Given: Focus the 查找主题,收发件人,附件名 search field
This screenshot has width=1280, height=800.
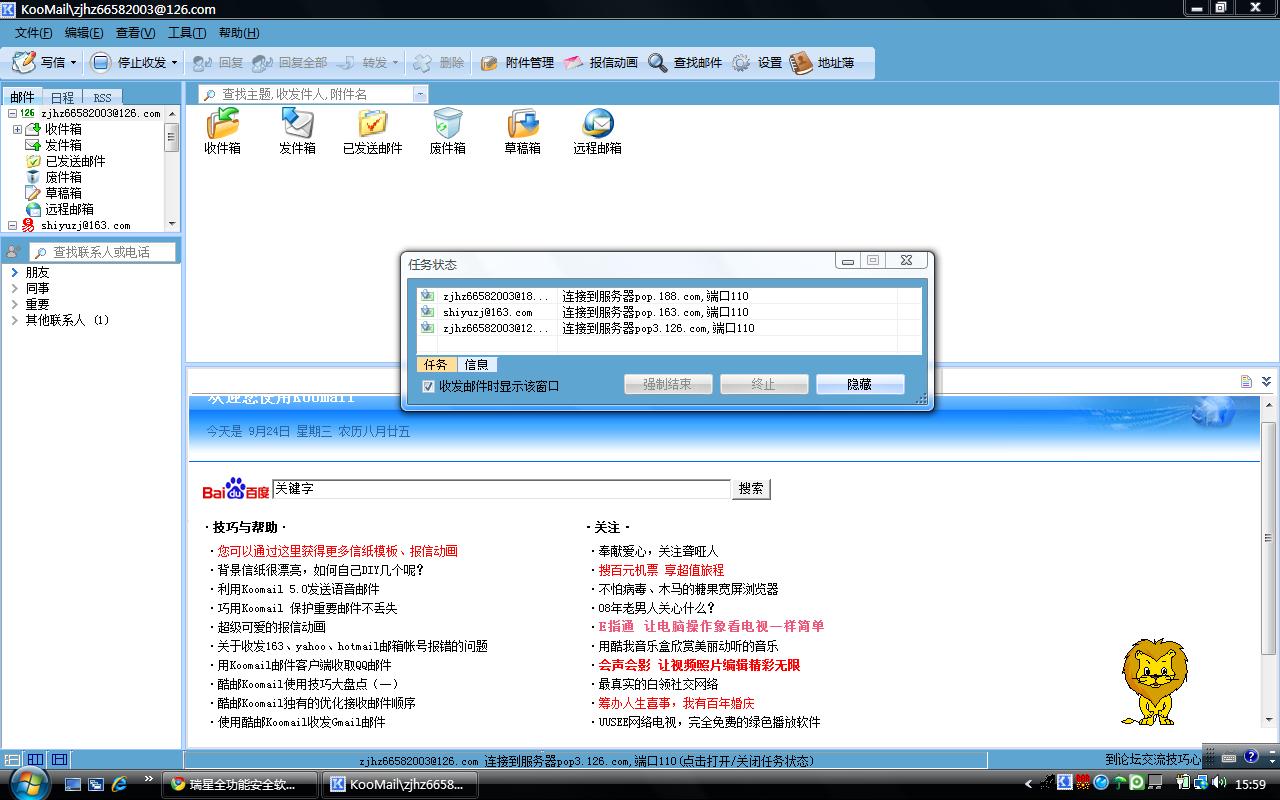Looking at the screenshot, I should pyautogui.click(x=314, y=94).
